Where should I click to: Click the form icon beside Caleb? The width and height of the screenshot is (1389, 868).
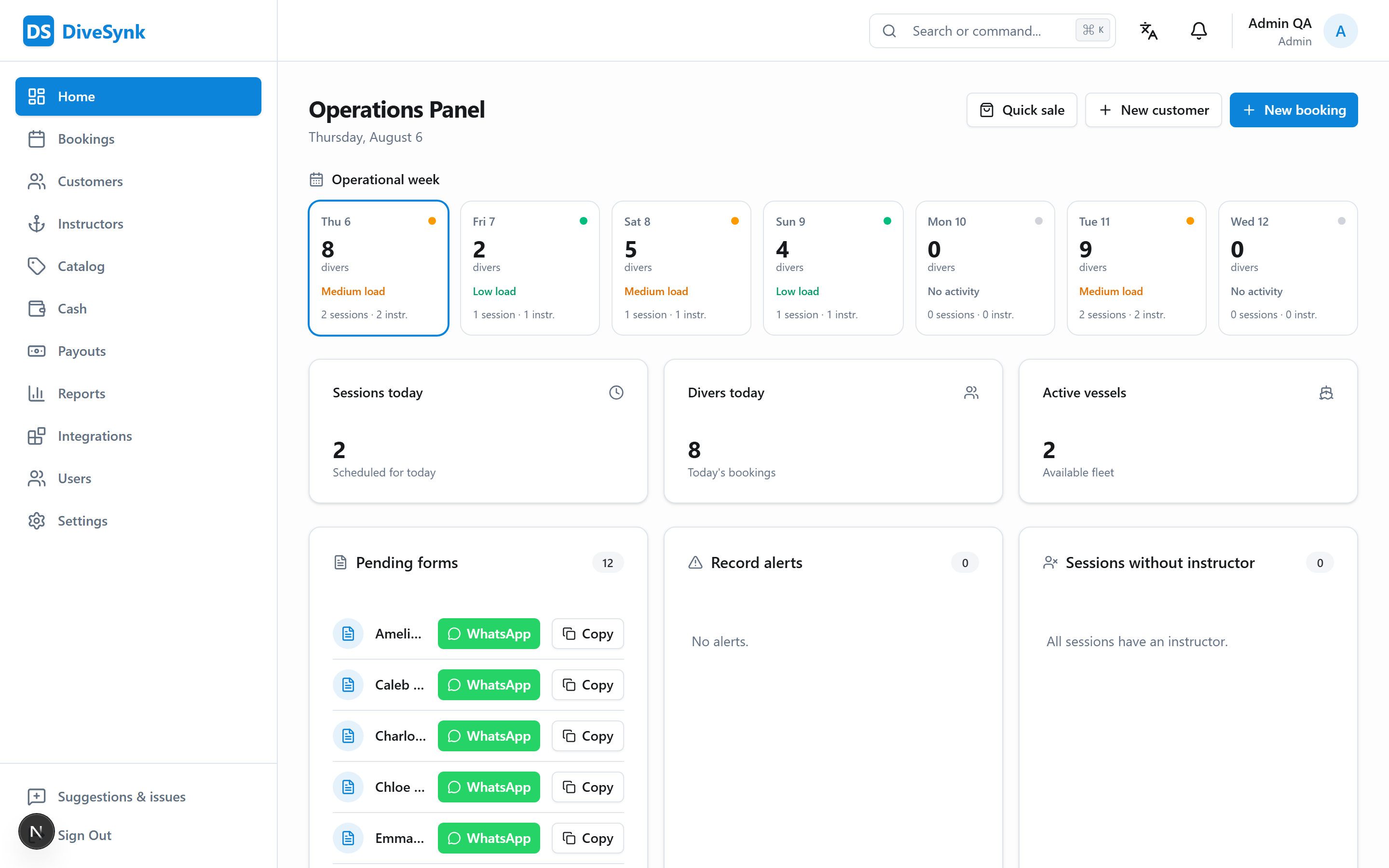click(348, 685)
